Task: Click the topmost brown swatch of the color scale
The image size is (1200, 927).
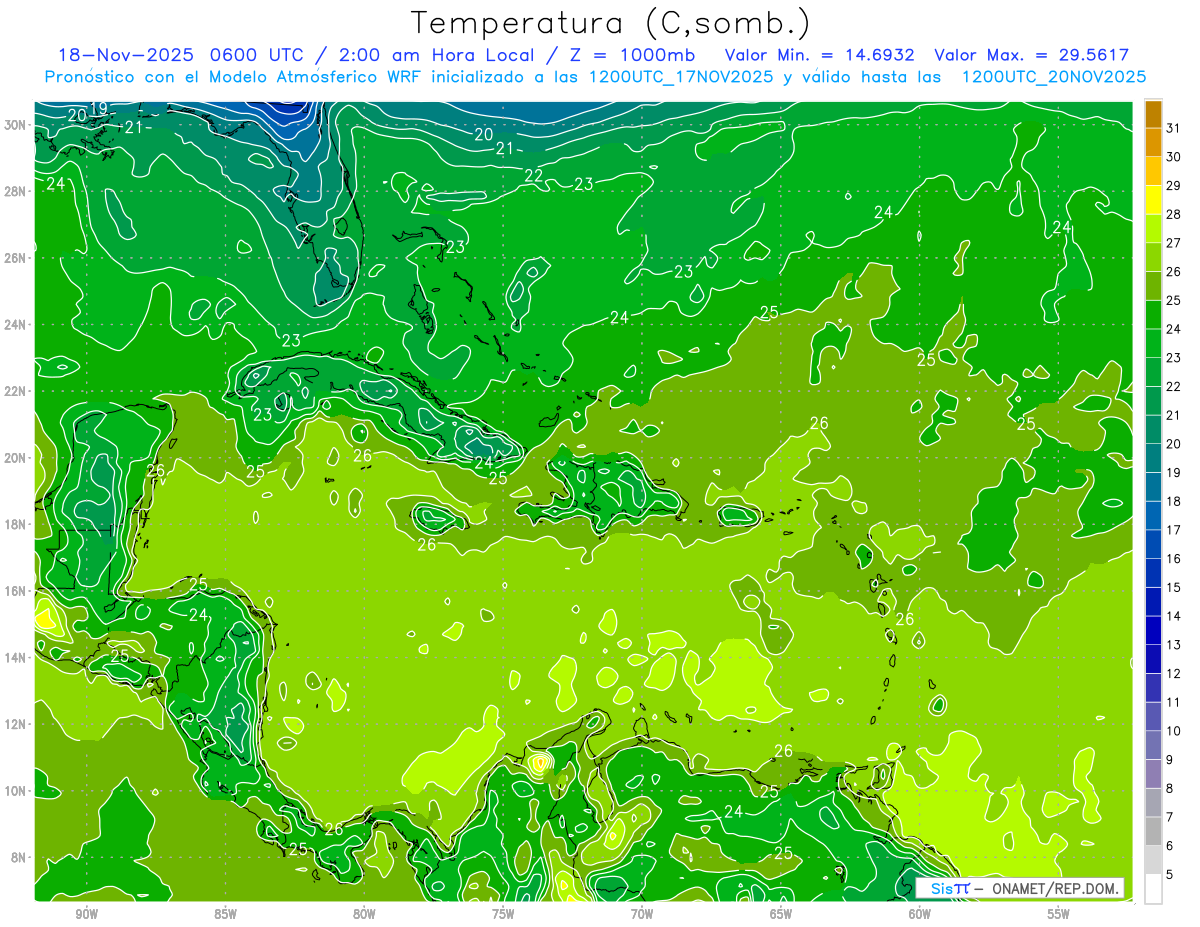Action: point(1153,115)
